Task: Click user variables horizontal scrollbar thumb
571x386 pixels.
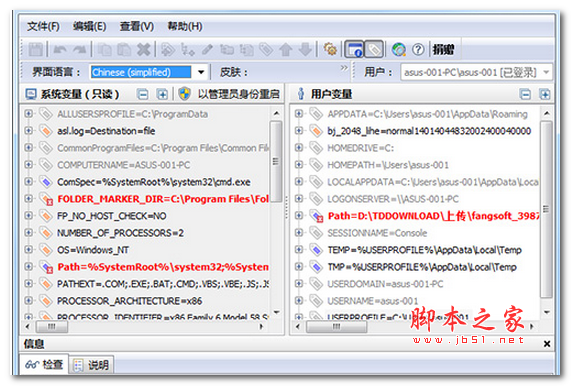Action: (x=336, y=326)
